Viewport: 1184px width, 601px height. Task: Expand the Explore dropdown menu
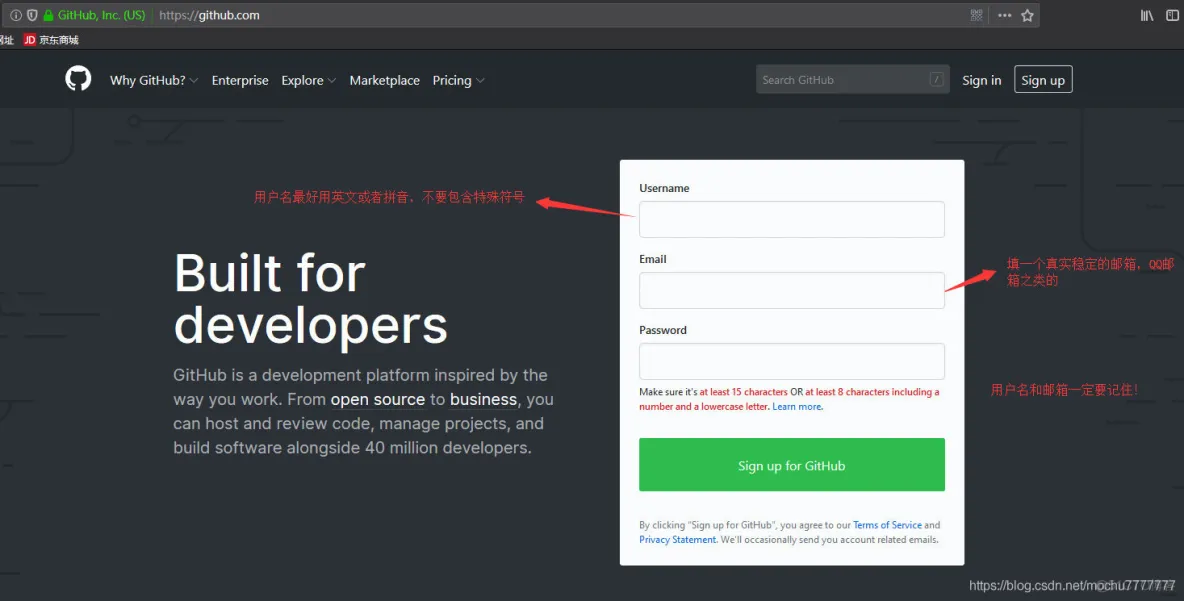[308, 80]
